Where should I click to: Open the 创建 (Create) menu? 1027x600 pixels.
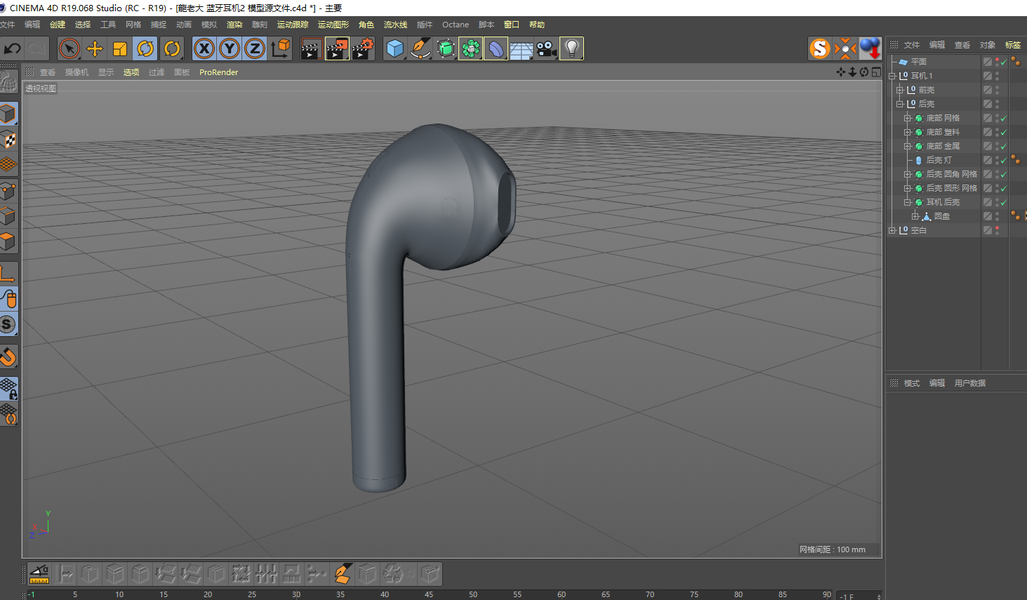[58, 24]
